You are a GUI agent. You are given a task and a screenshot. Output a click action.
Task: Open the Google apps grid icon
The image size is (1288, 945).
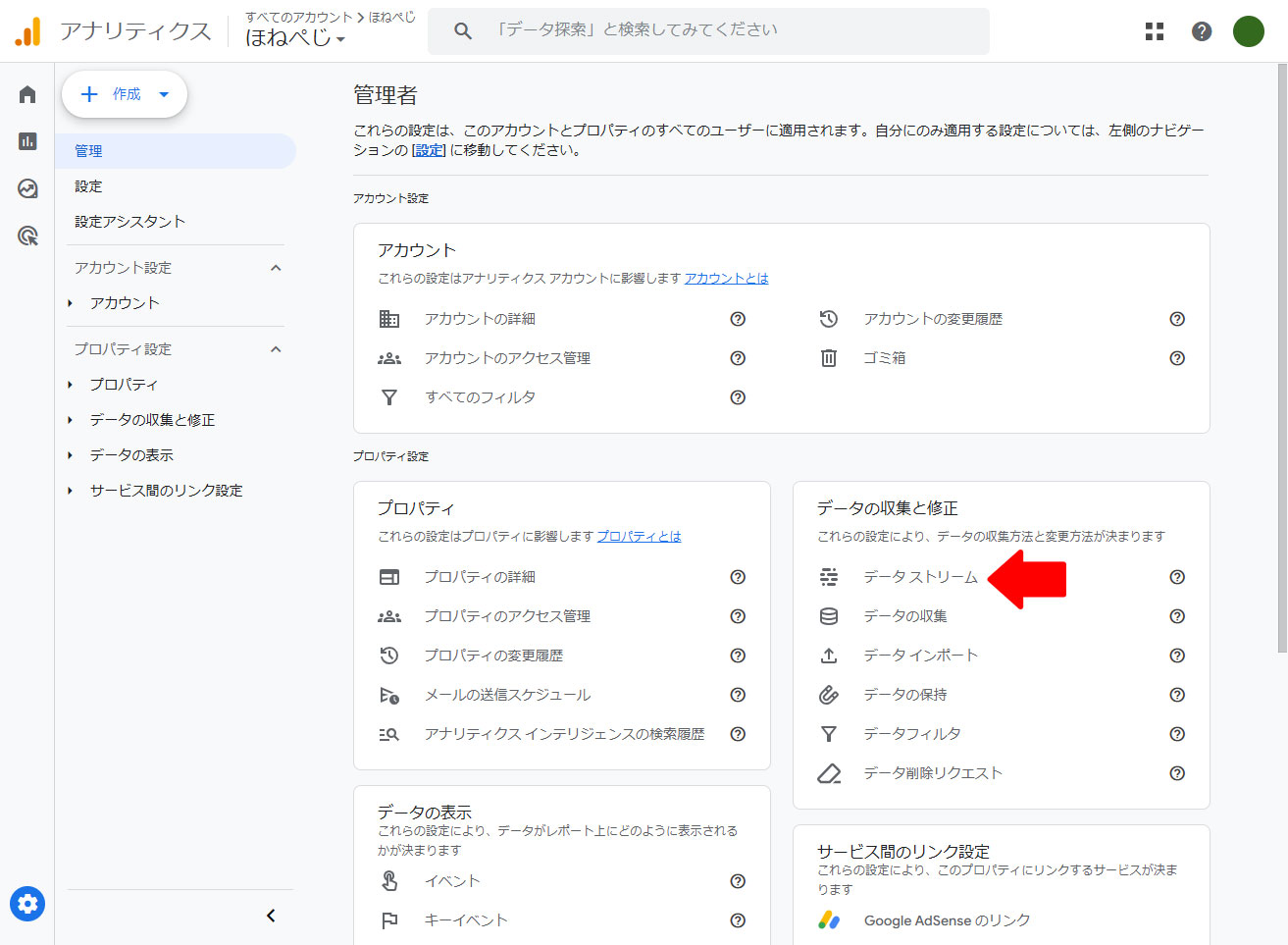point(1155,31)
